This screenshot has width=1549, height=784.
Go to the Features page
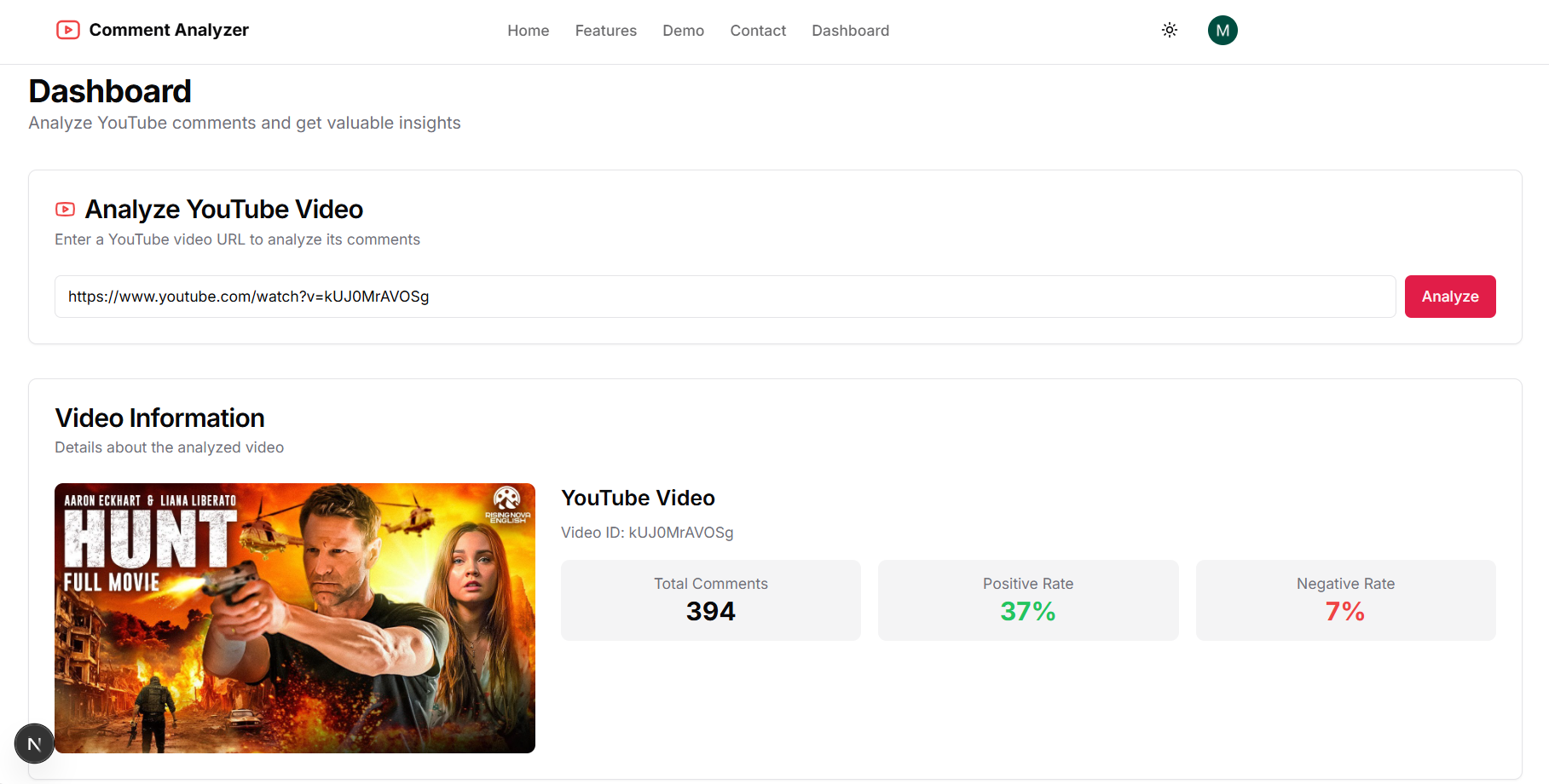(x=605, y=31)
